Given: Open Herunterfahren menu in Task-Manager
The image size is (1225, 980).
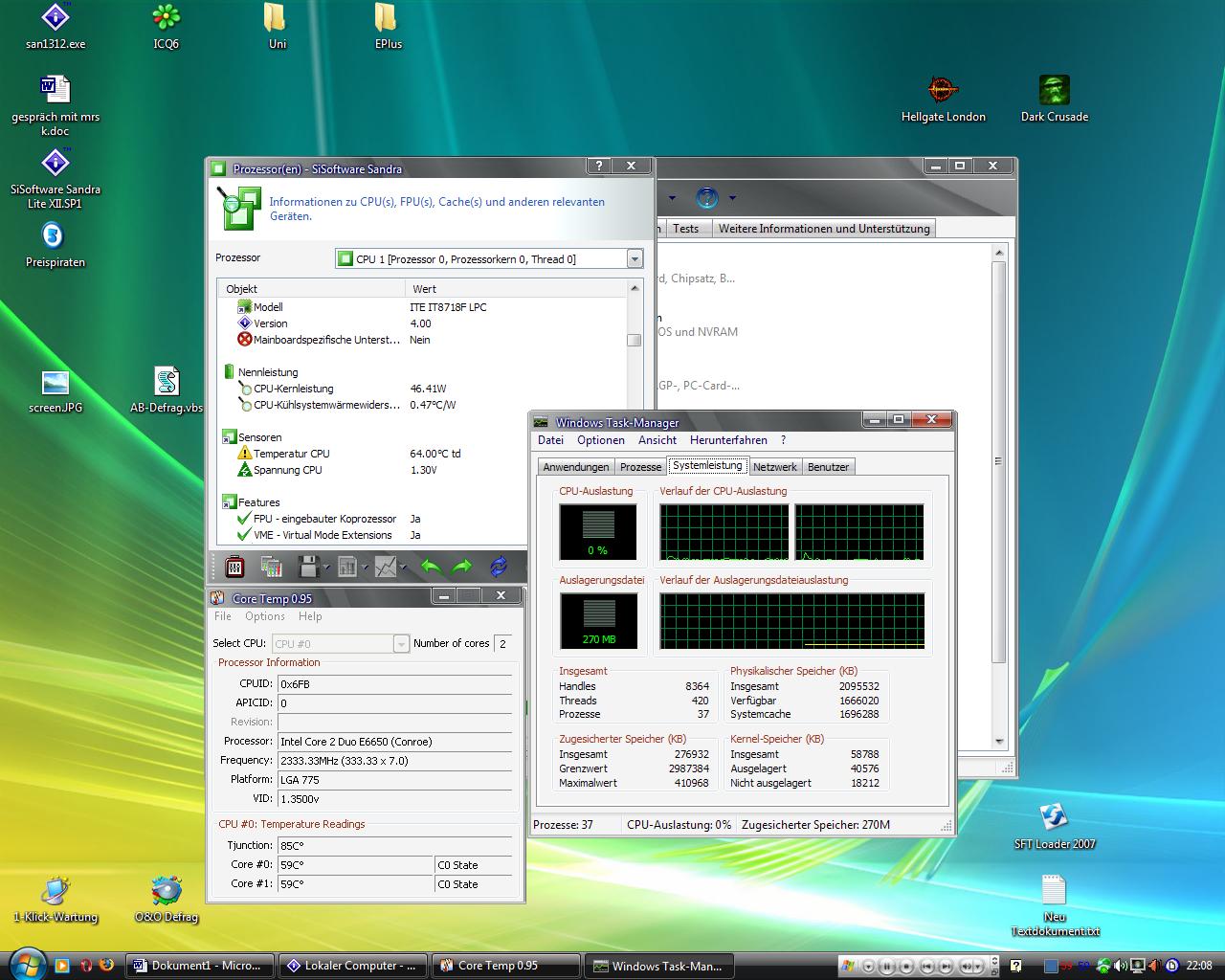Looking at the screenshot, I should click(x=728, y=440).
